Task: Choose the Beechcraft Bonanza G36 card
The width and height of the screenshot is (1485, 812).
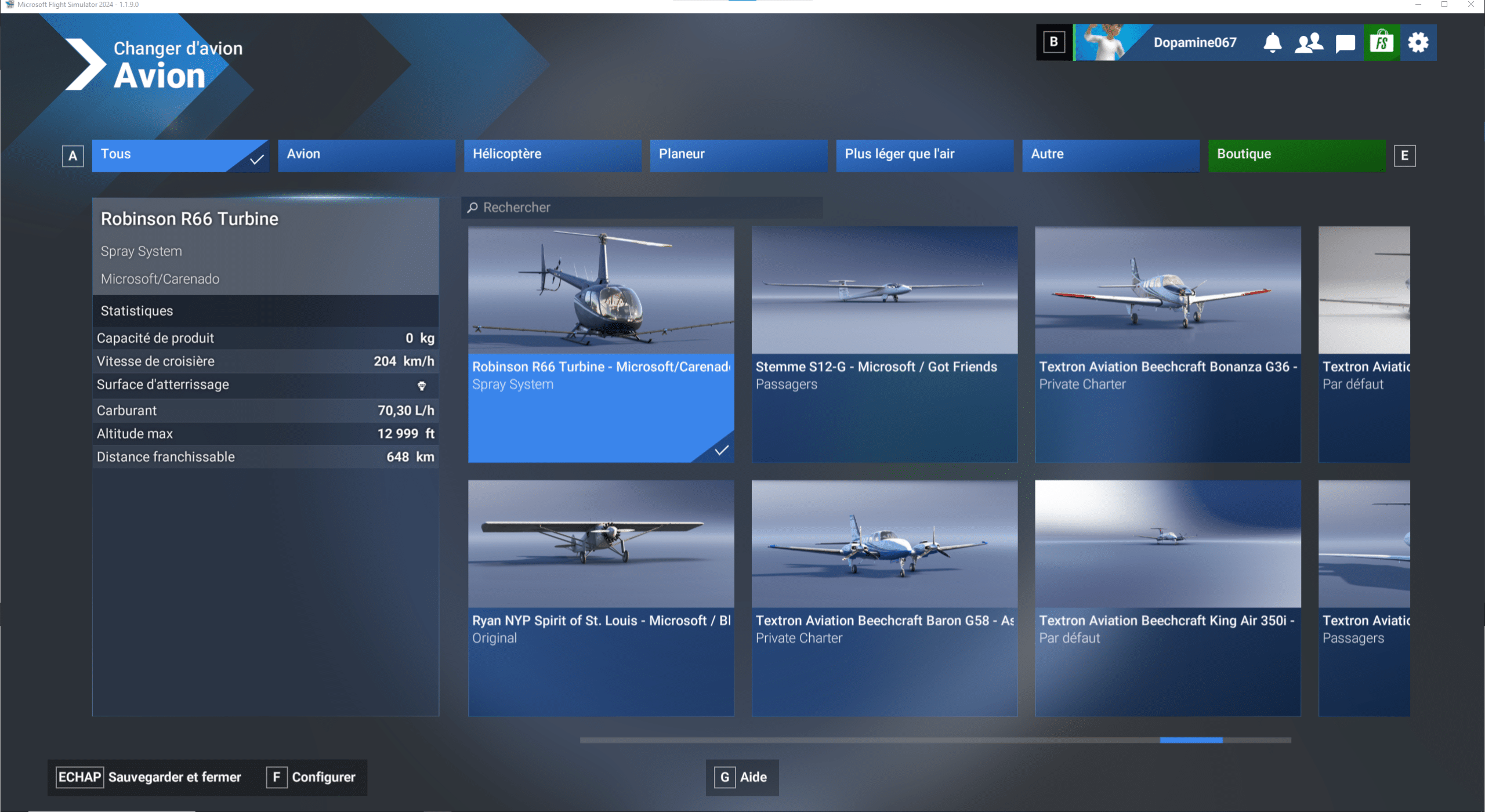Action: pyautogui.click(x=1168, y=344)
